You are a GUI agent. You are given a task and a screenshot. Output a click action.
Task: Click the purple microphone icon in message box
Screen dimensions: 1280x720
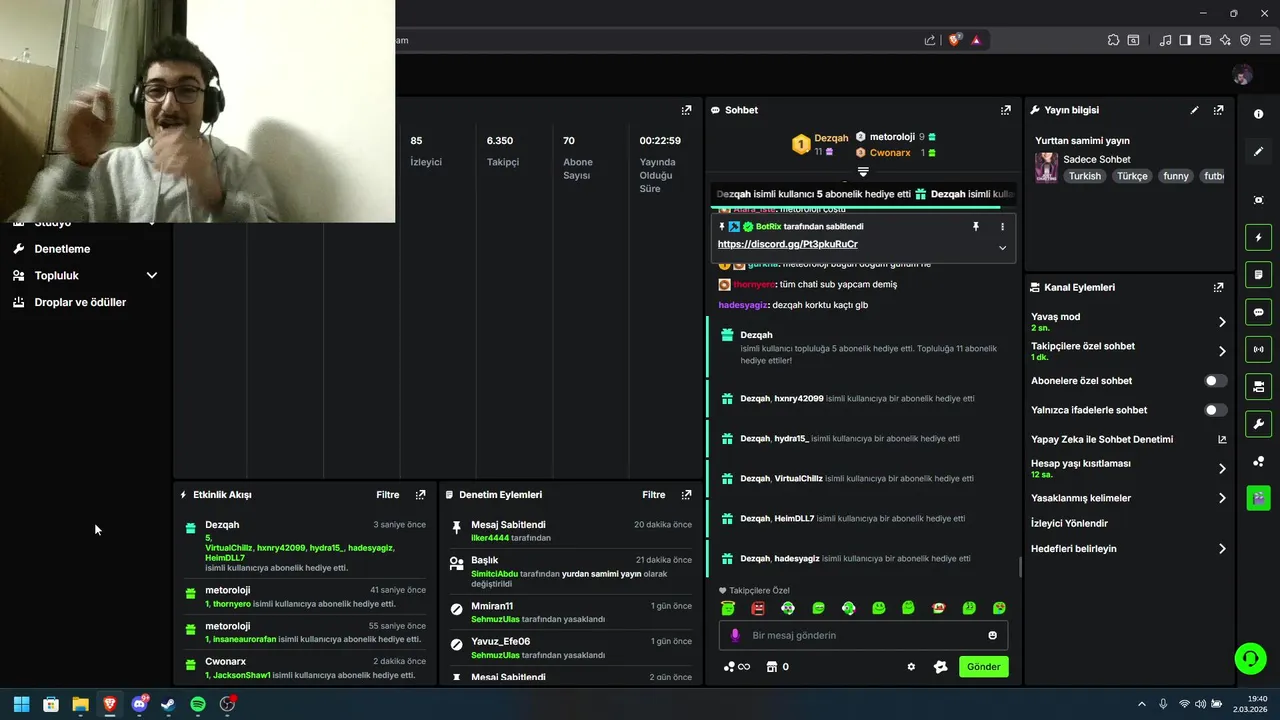[735, 635]
